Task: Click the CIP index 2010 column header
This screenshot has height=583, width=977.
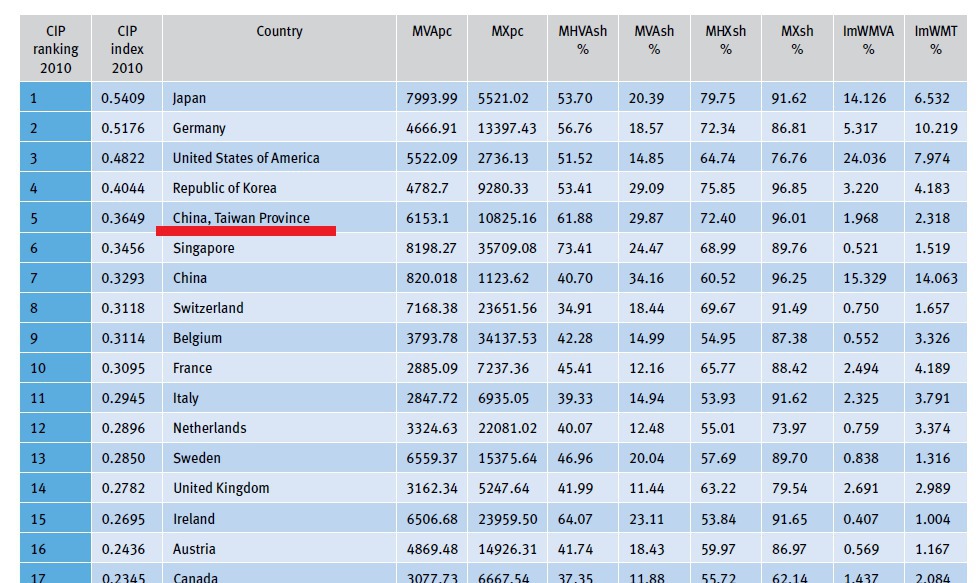Action: click(126, 49)
